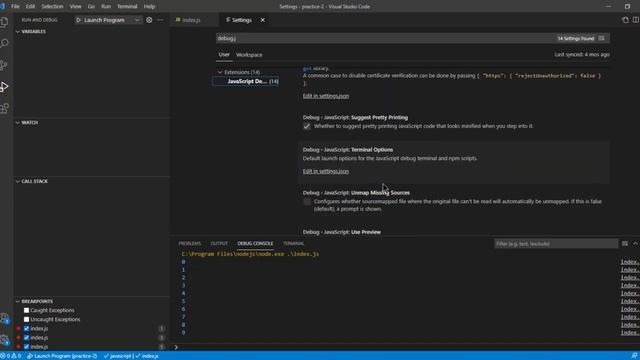This screenshot has height=360, width=640.
Task: Open launch.json with gear icon
Action: [149, 20]
